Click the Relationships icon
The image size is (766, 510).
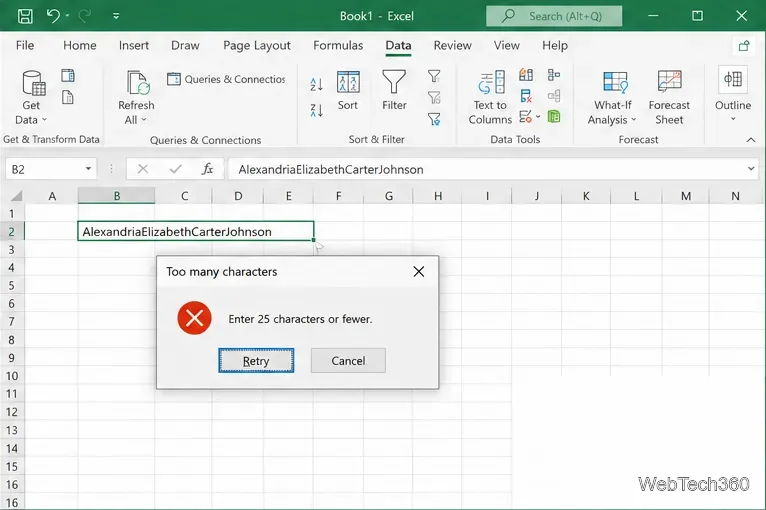554,96
